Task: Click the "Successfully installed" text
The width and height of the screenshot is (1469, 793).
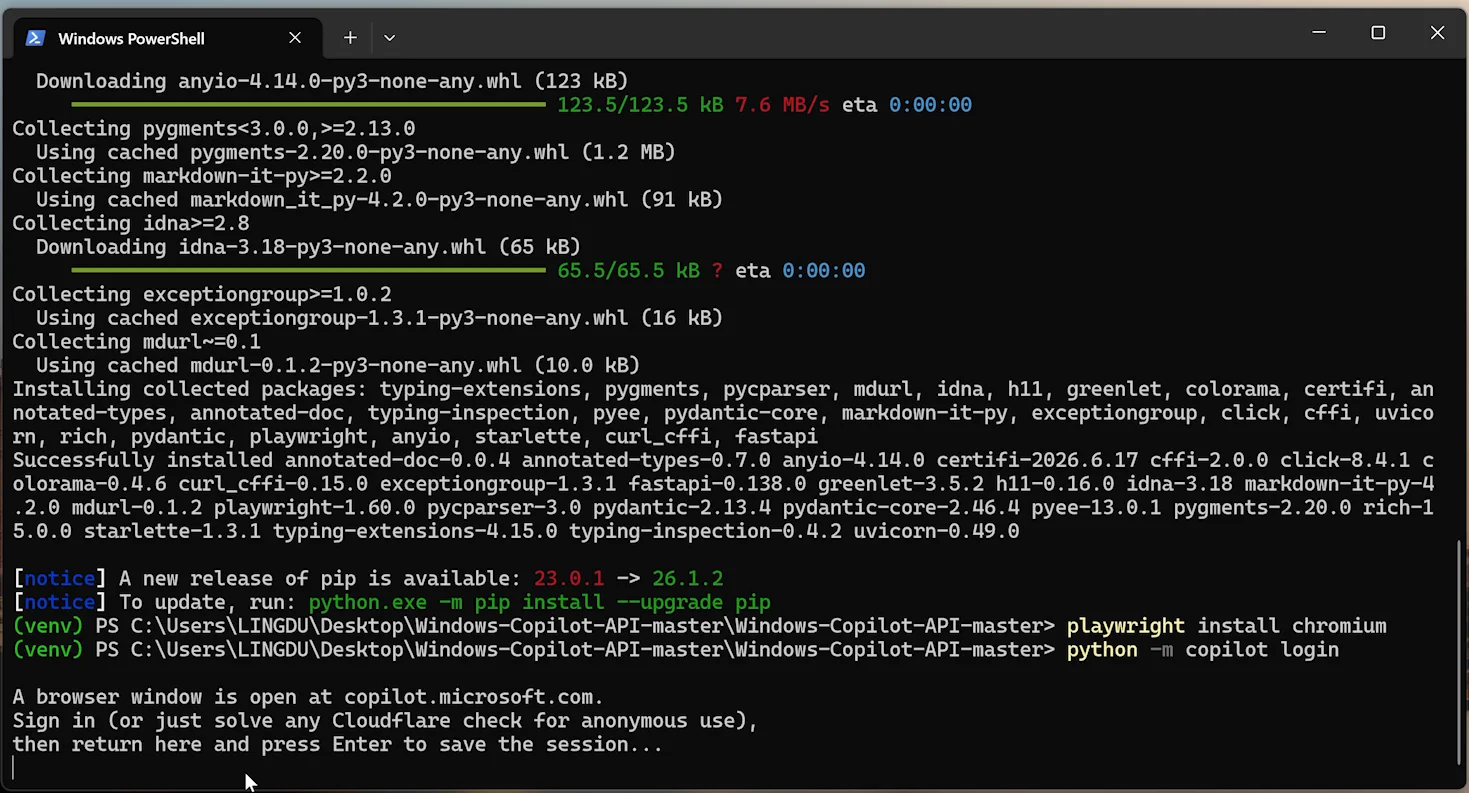Action: (142, 461)
